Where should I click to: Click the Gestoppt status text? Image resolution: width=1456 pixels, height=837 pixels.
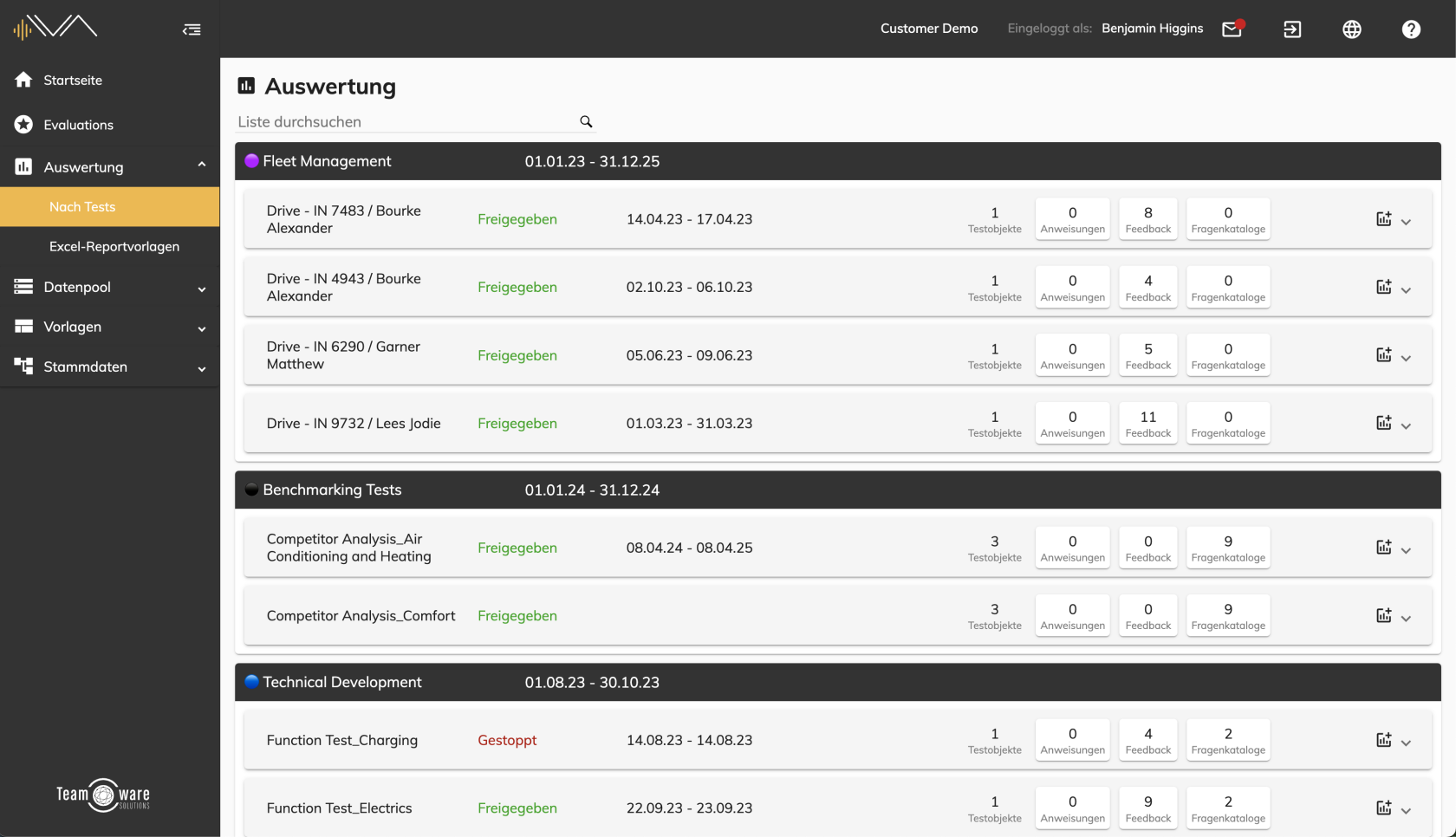coord(507,740)
